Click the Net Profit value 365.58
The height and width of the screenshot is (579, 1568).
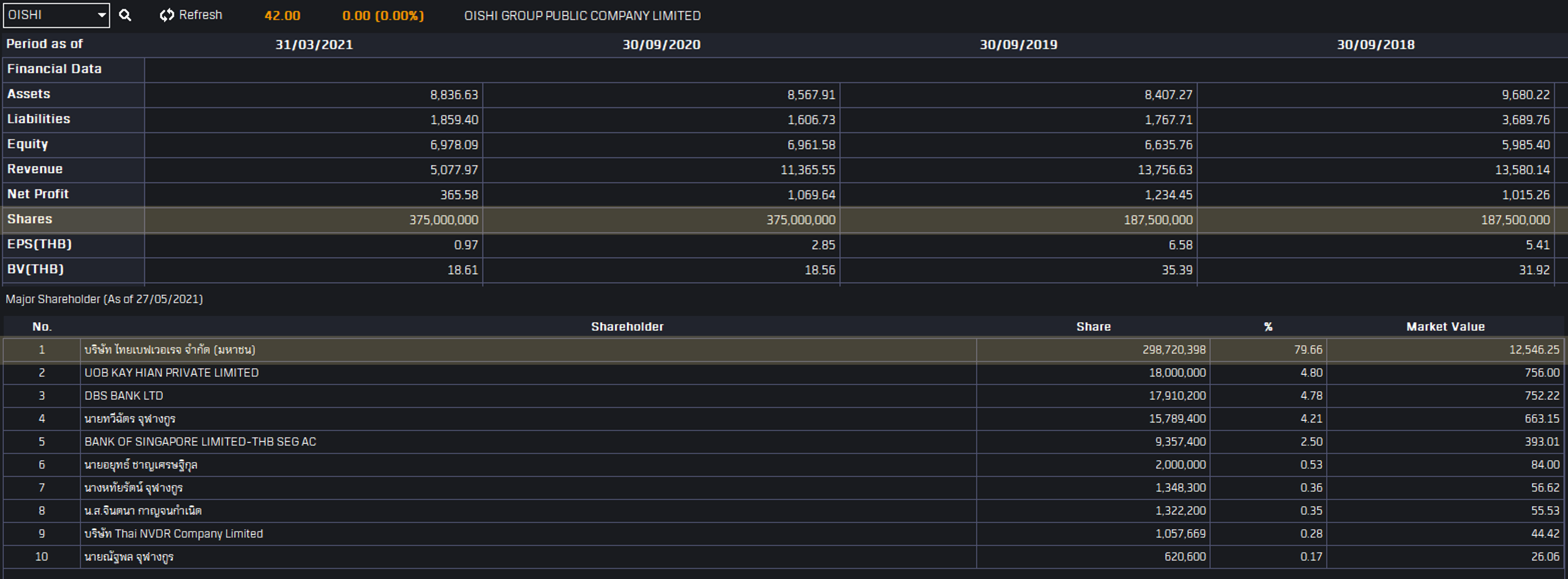[460, 195]
